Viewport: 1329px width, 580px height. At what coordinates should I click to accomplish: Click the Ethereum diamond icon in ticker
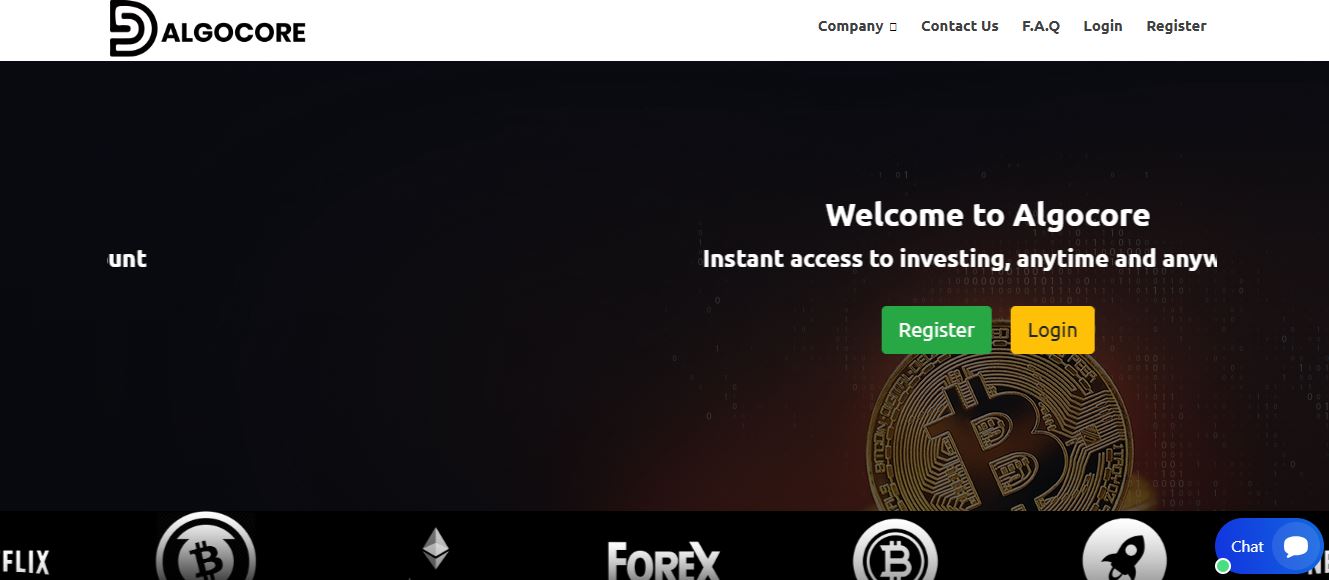435,550
